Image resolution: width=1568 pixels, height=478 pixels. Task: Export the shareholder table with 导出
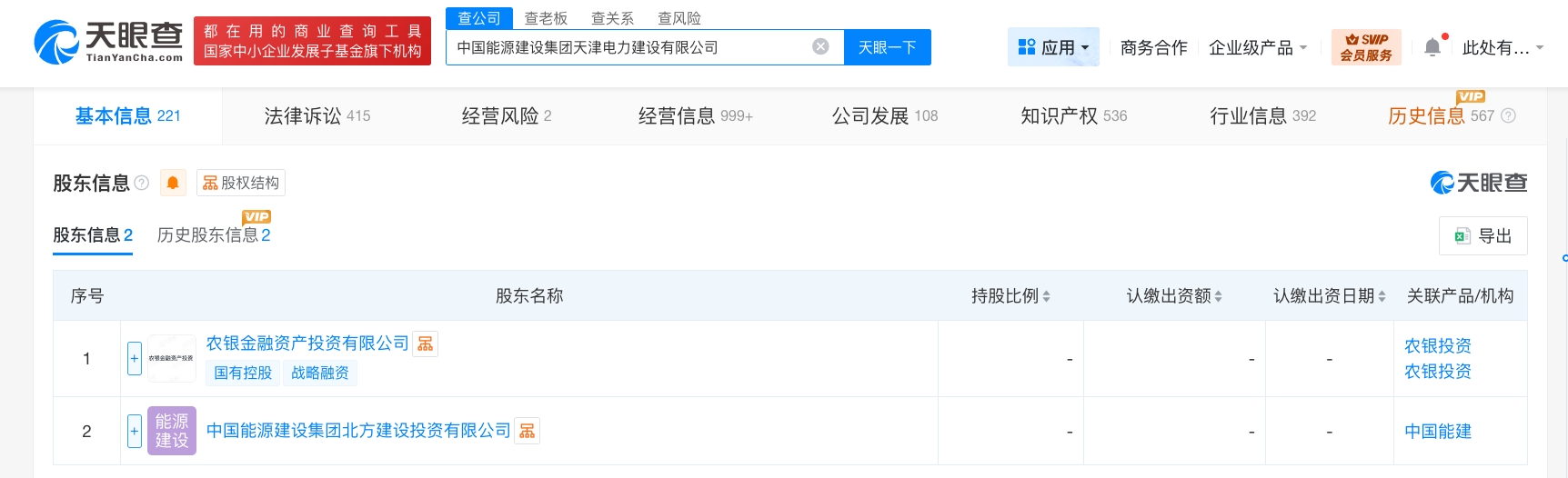coord(1483,236)
